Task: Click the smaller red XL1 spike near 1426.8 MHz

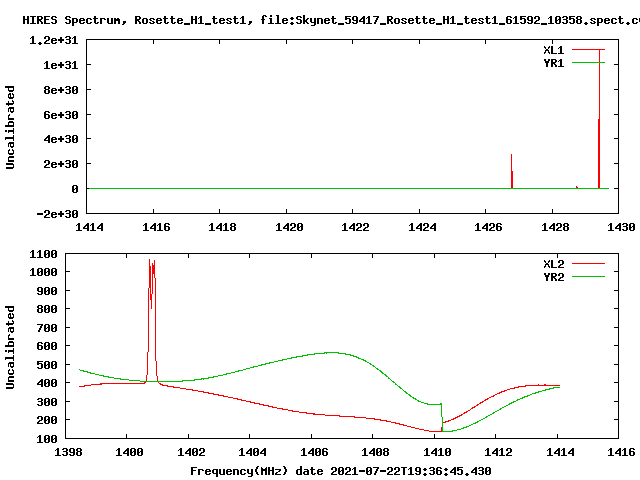Action: click(x=512, y=171)
